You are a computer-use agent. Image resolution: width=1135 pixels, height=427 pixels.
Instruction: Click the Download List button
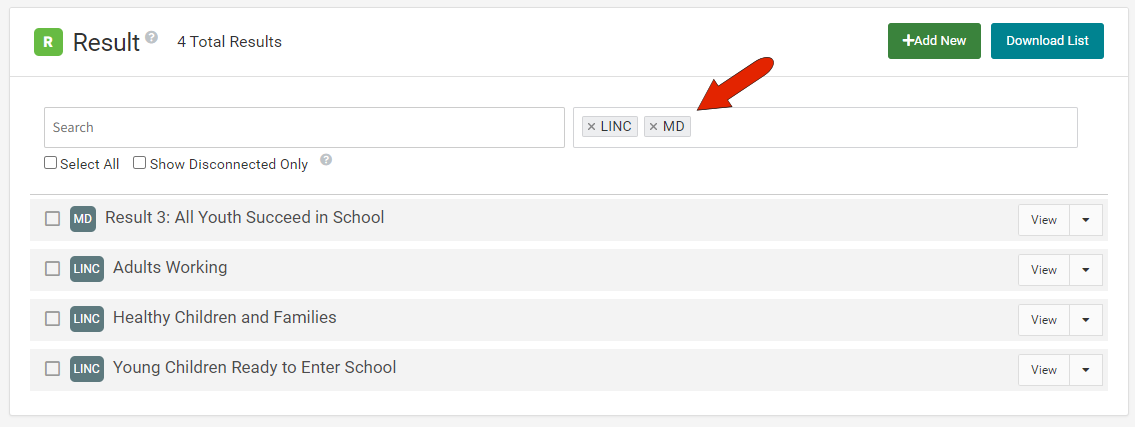pyautogui.click(x=1047, y=41)
